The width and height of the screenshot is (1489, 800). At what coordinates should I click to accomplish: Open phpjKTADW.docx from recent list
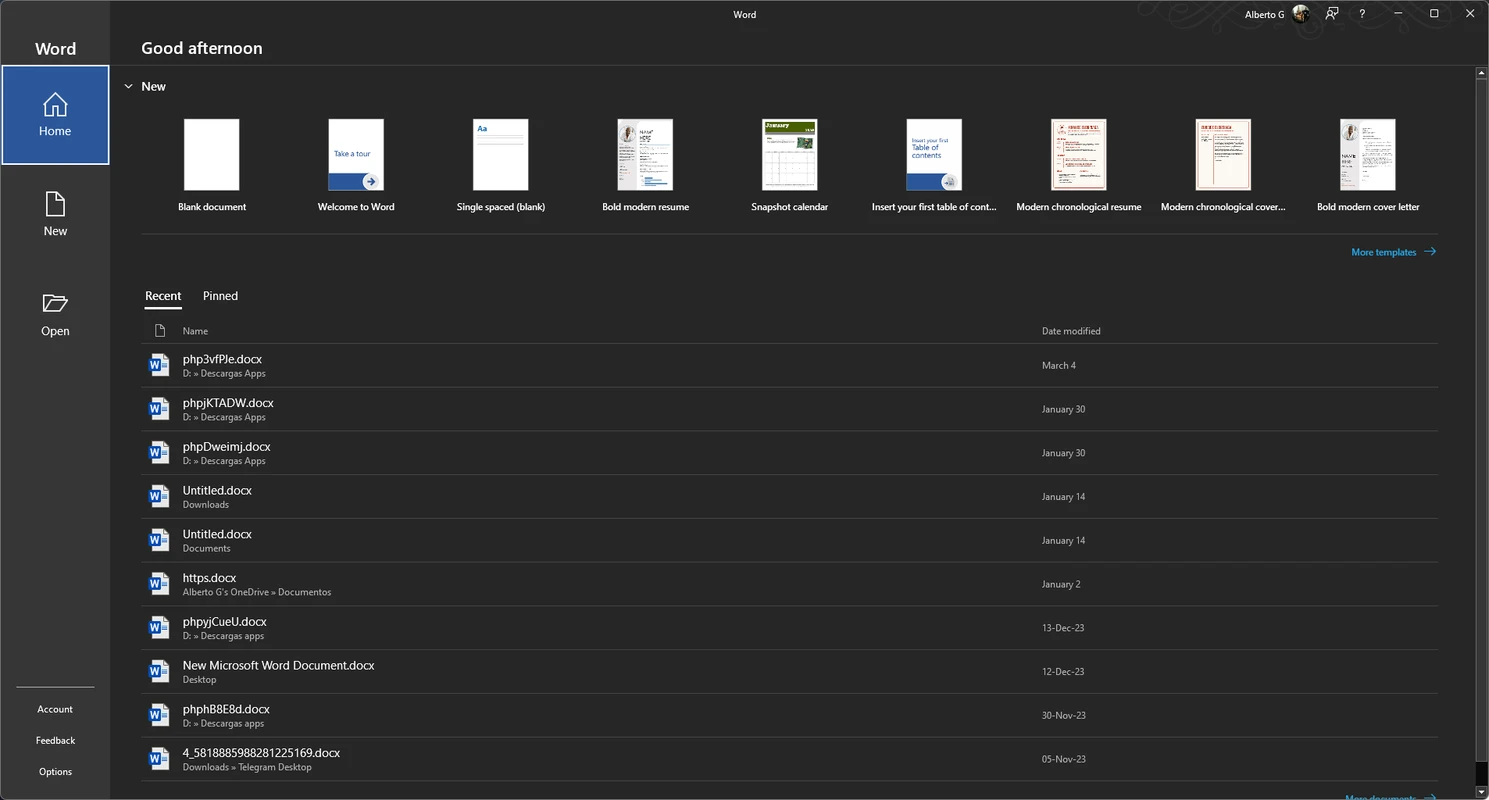tap(789, 409)
